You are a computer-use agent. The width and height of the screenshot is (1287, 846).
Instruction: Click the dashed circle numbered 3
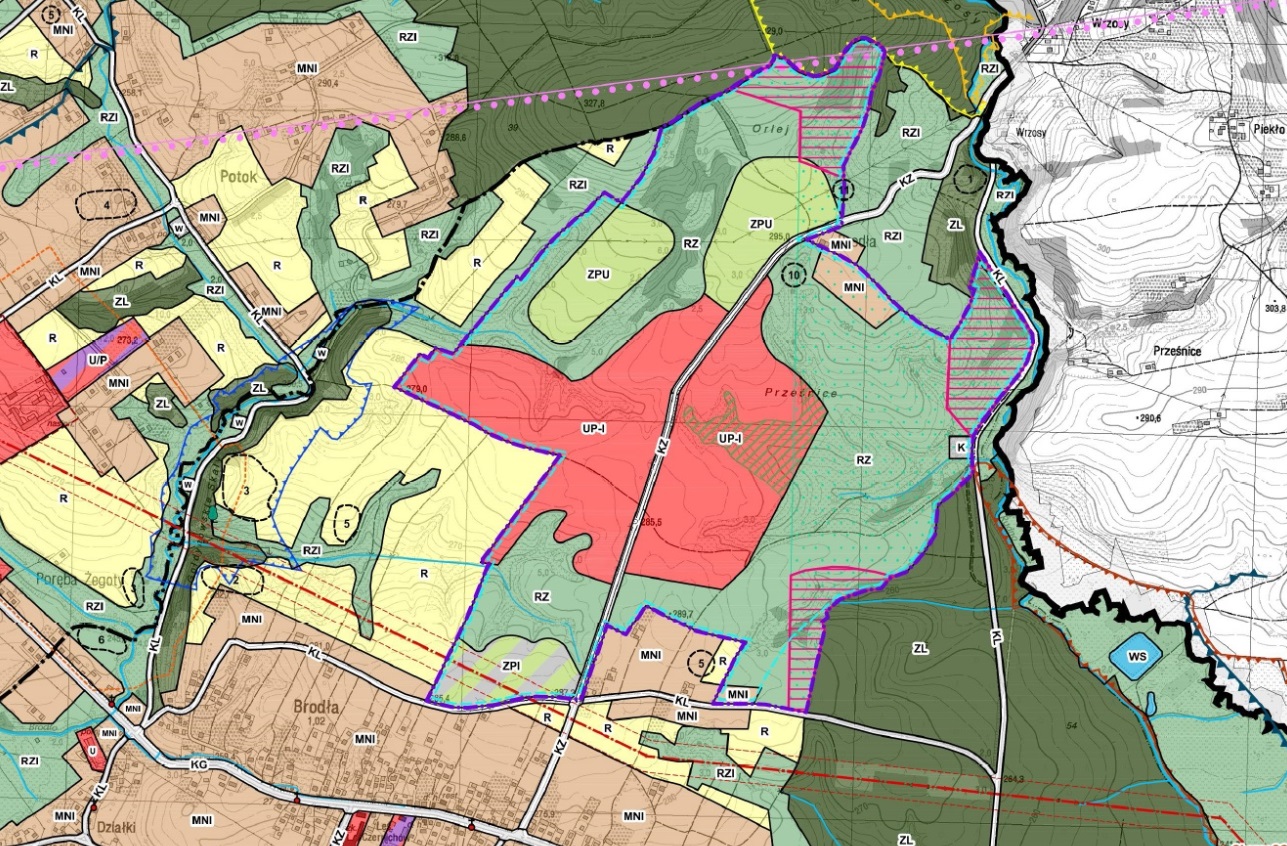(245, 488)
